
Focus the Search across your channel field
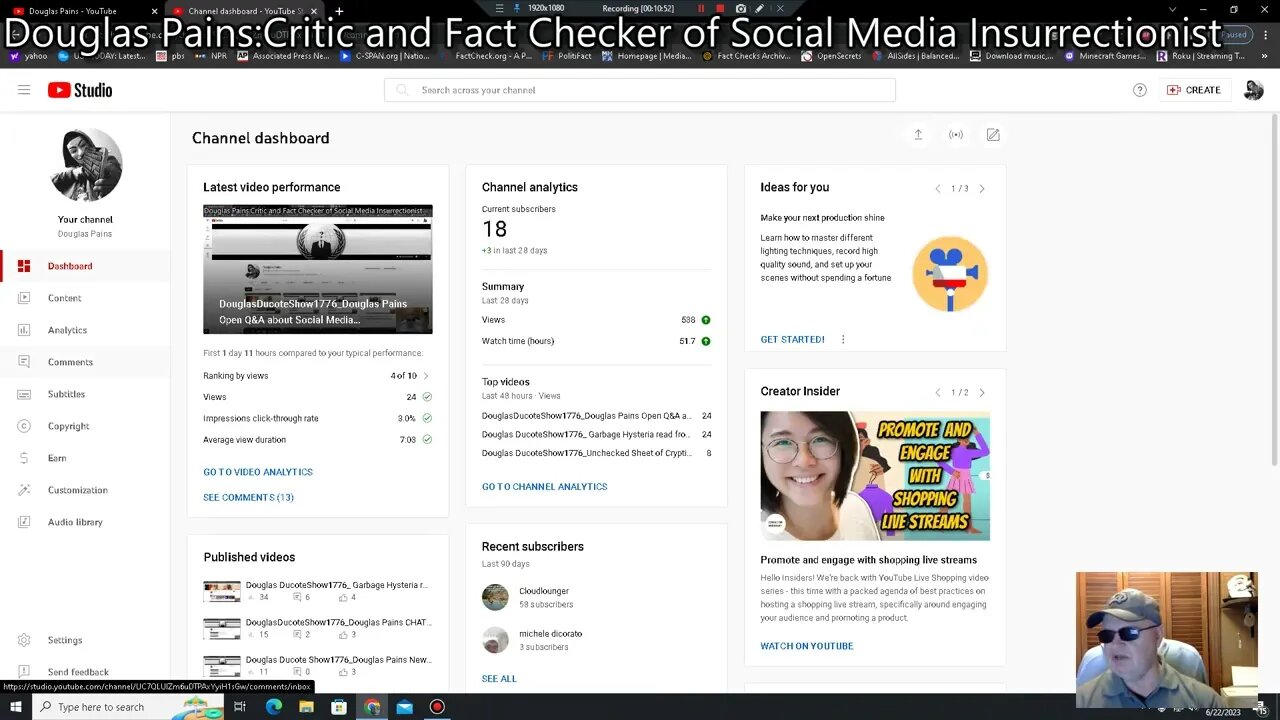click(640, 90)
